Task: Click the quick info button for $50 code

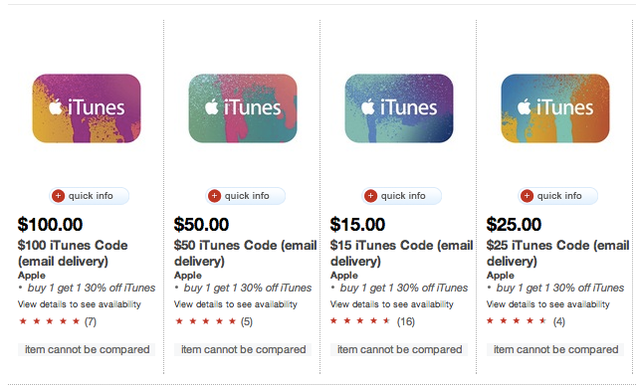Action: point(245,196)
